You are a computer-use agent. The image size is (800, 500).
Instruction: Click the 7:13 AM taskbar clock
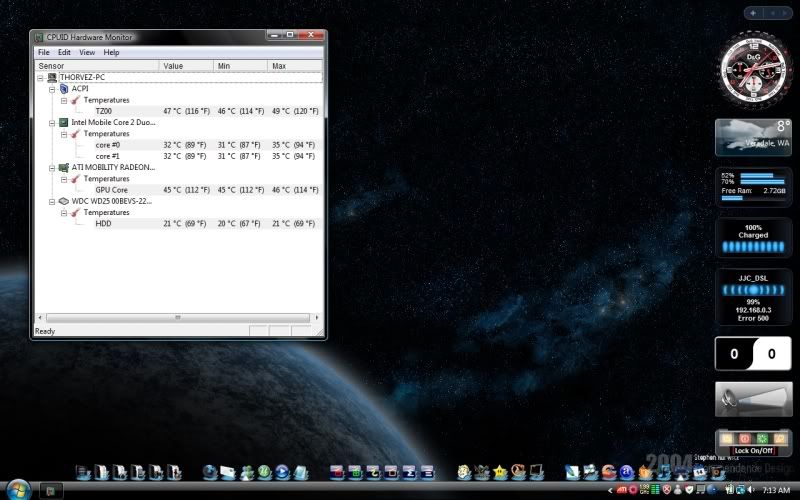click(776, 490)
